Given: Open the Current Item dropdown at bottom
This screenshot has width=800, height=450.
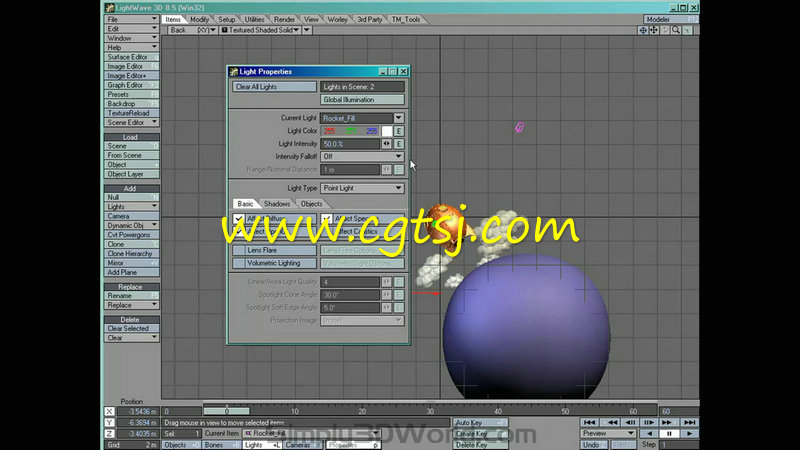Looking at the screenshot, I should coord(312,434).
